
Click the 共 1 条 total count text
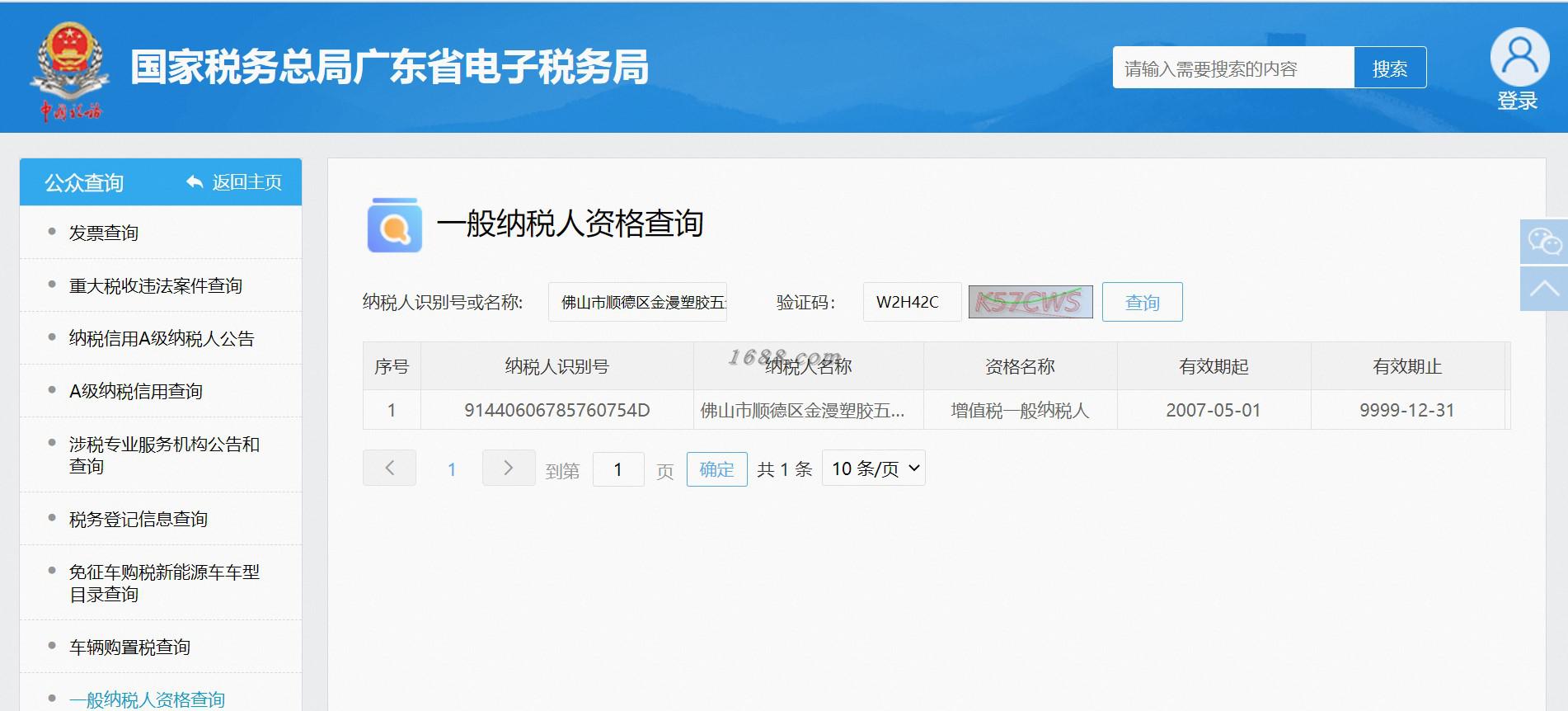click(x=785, y=469)
